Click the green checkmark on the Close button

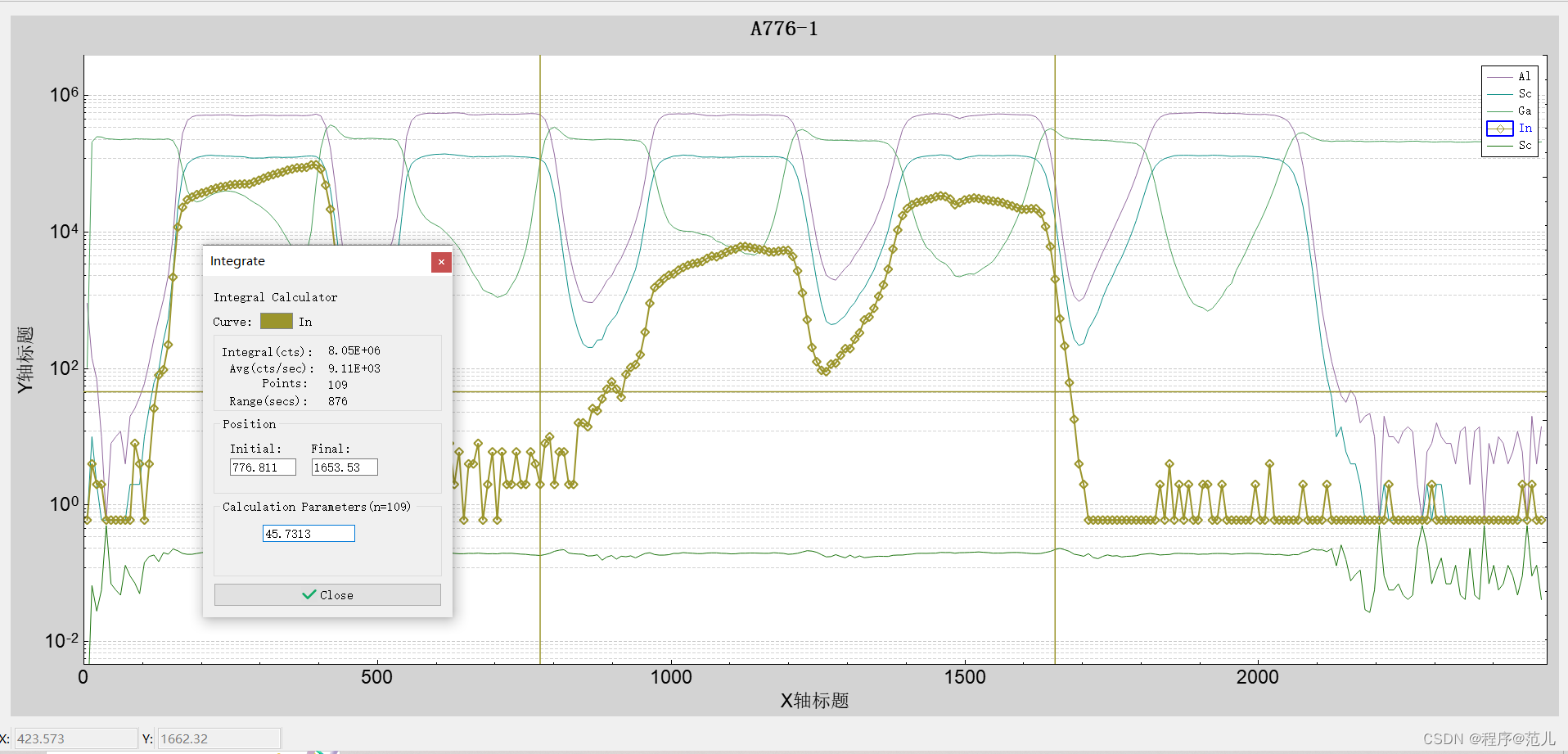click(309, 594)
